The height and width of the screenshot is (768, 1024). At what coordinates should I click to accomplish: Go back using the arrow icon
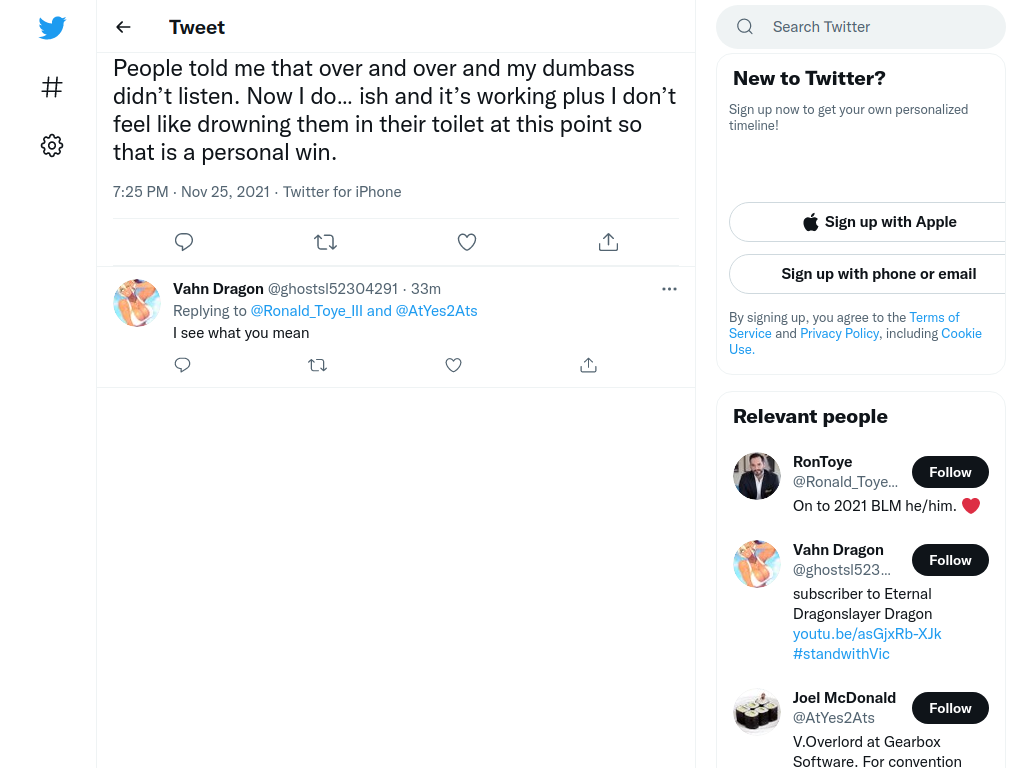123,27
